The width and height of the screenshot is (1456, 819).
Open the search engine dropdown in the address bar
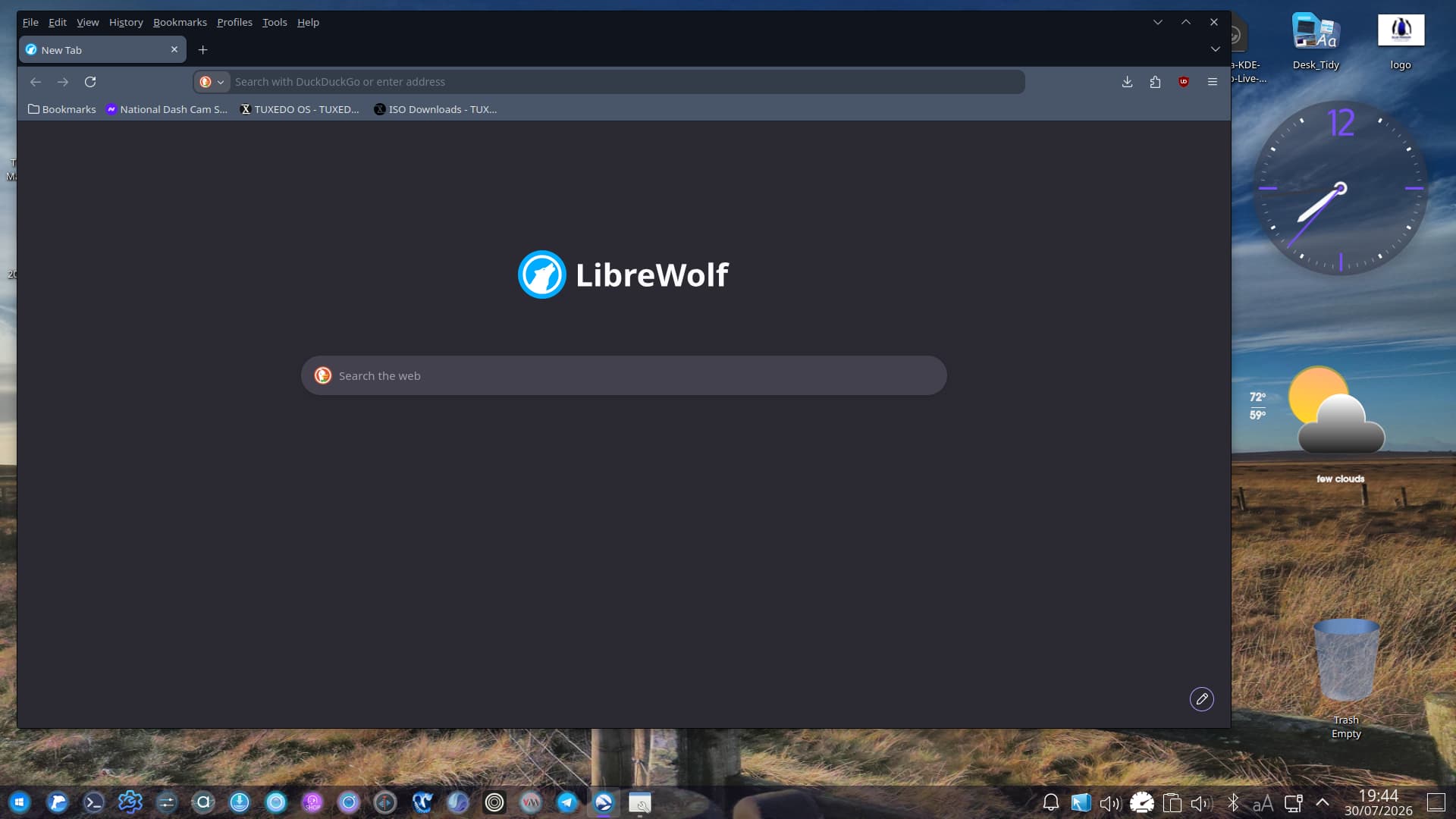[212, 82]
